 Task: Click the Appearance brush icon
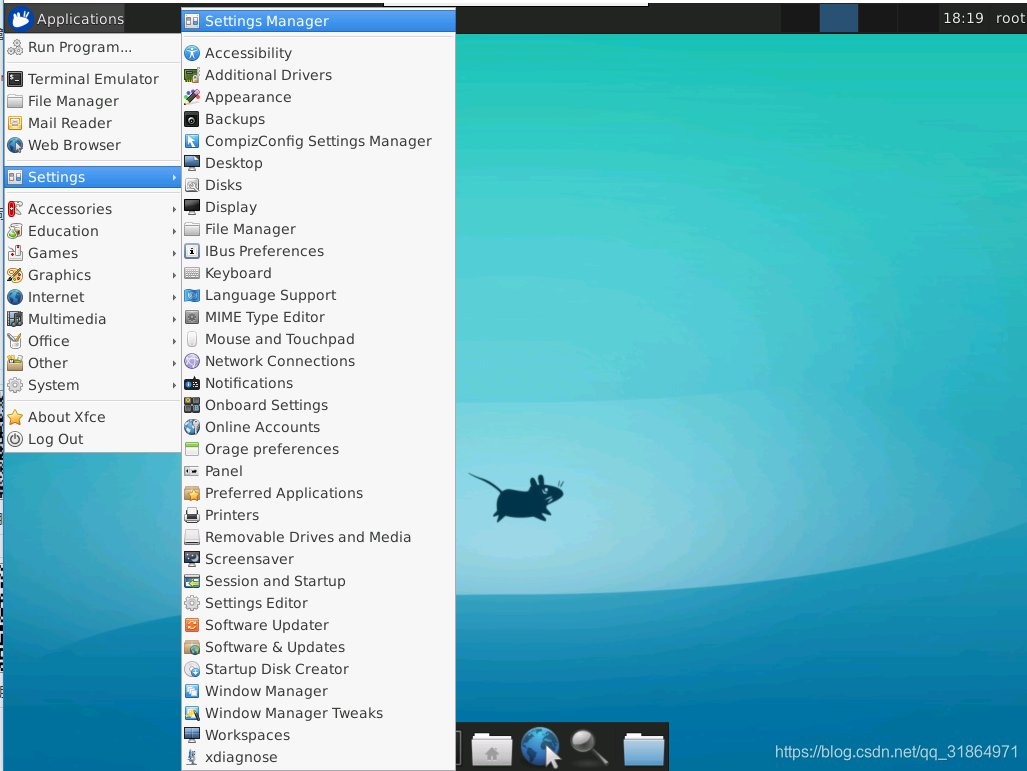(192, 97)
